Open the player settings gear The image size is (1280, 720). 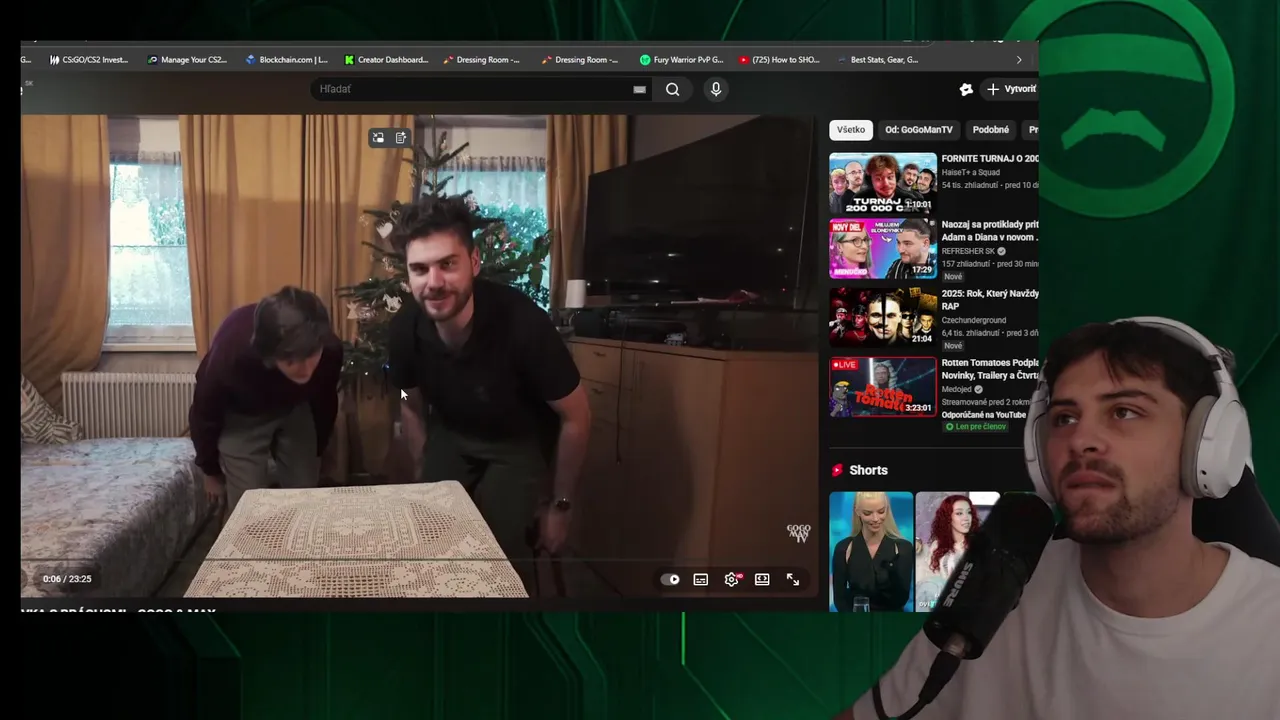coord(732,579)
